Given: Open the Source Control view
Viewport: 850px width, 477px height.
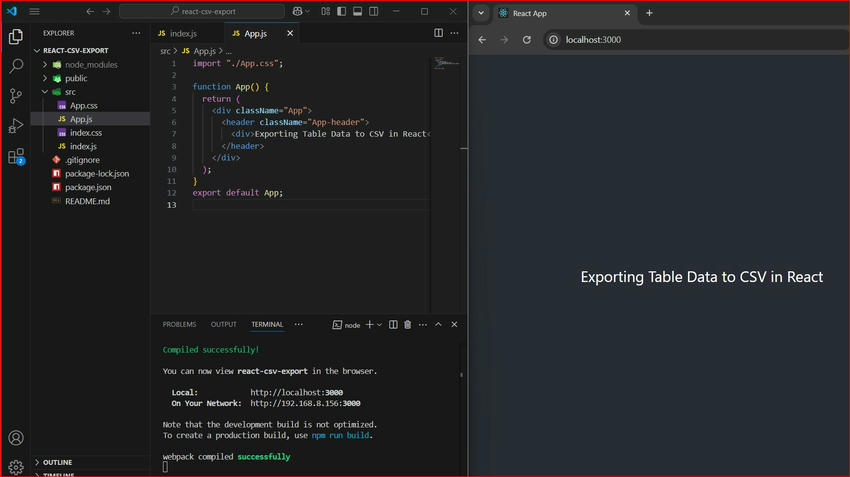Looking at the screenshot, I should 16,96.
